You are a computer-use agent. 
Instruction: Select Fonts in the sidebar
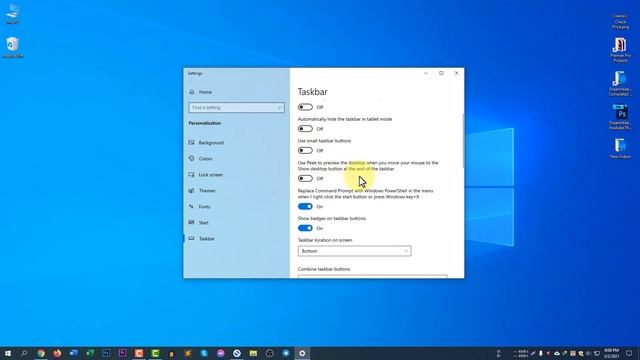tap(204, 207)
